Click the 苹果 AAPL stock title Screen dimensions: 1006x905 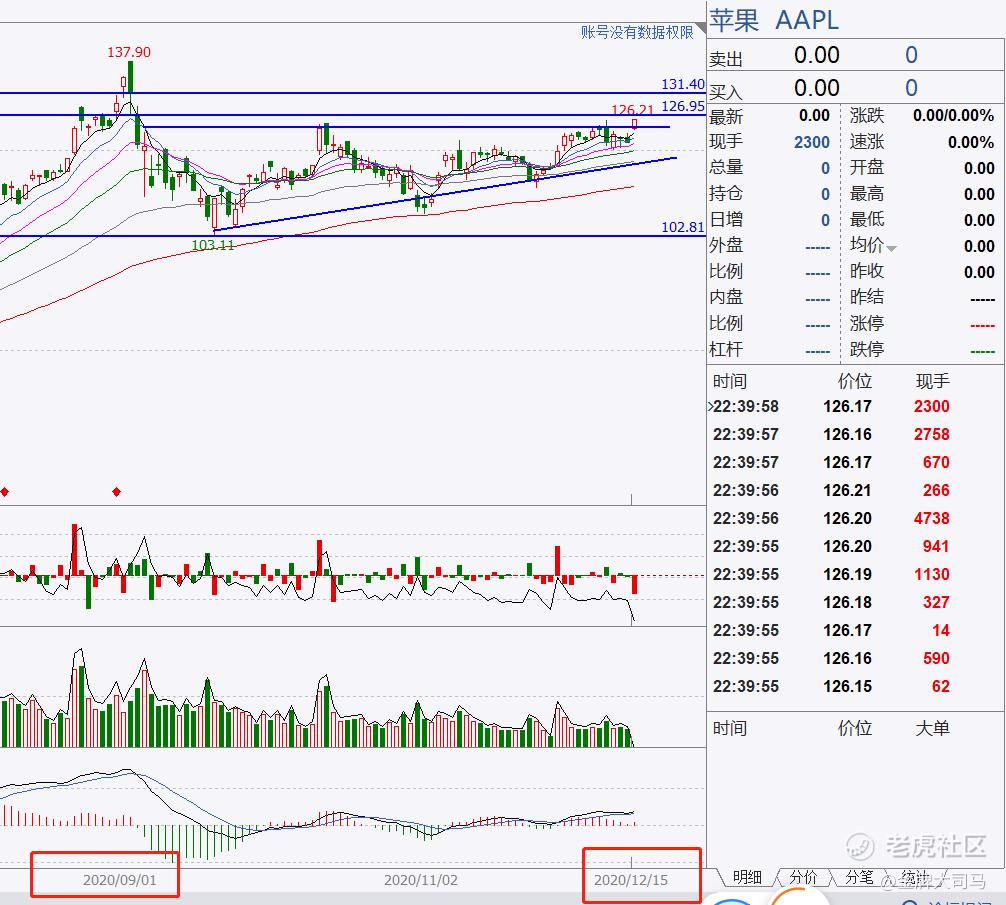tap(775, 19)
